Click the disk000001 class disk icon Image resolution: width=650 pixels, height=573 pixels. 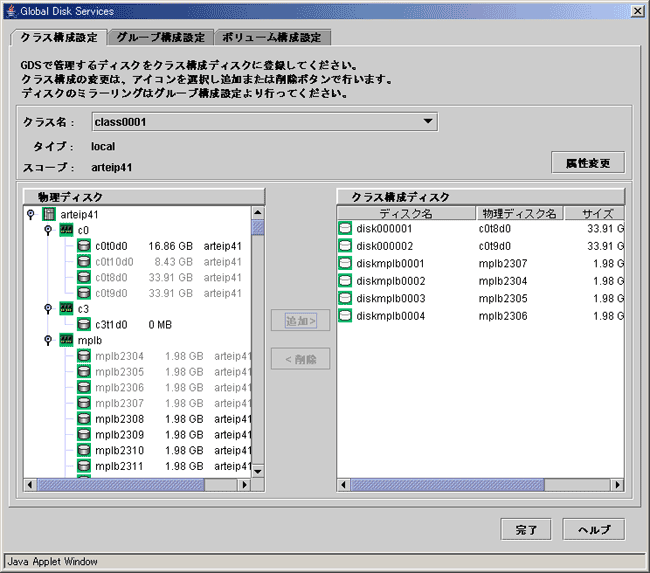pos(345,228)
